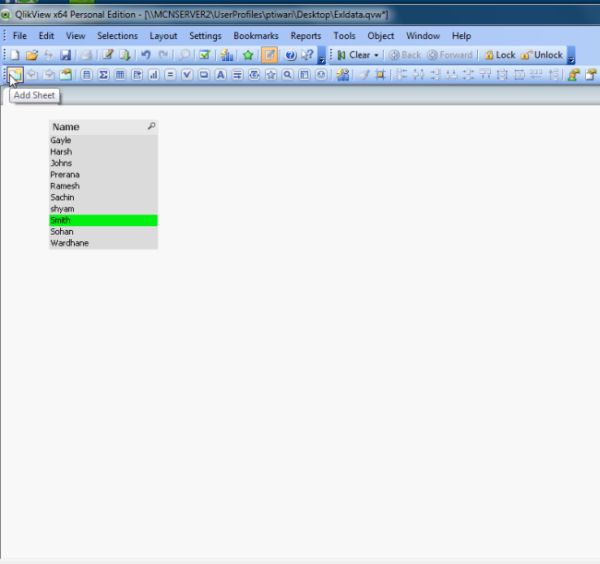
Task: Open the Edit Script icon
Action: [x=108, y=55]
